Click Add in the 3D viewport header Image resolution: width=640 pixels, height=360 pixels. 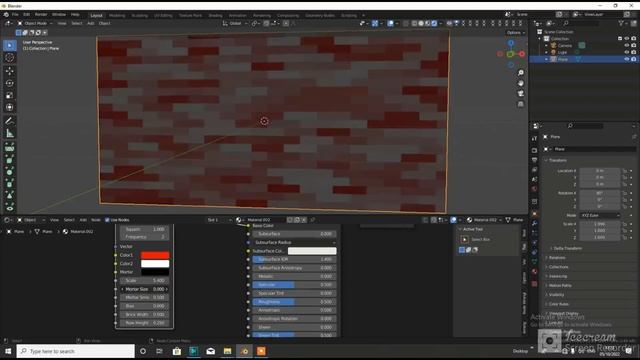point(91,23)
